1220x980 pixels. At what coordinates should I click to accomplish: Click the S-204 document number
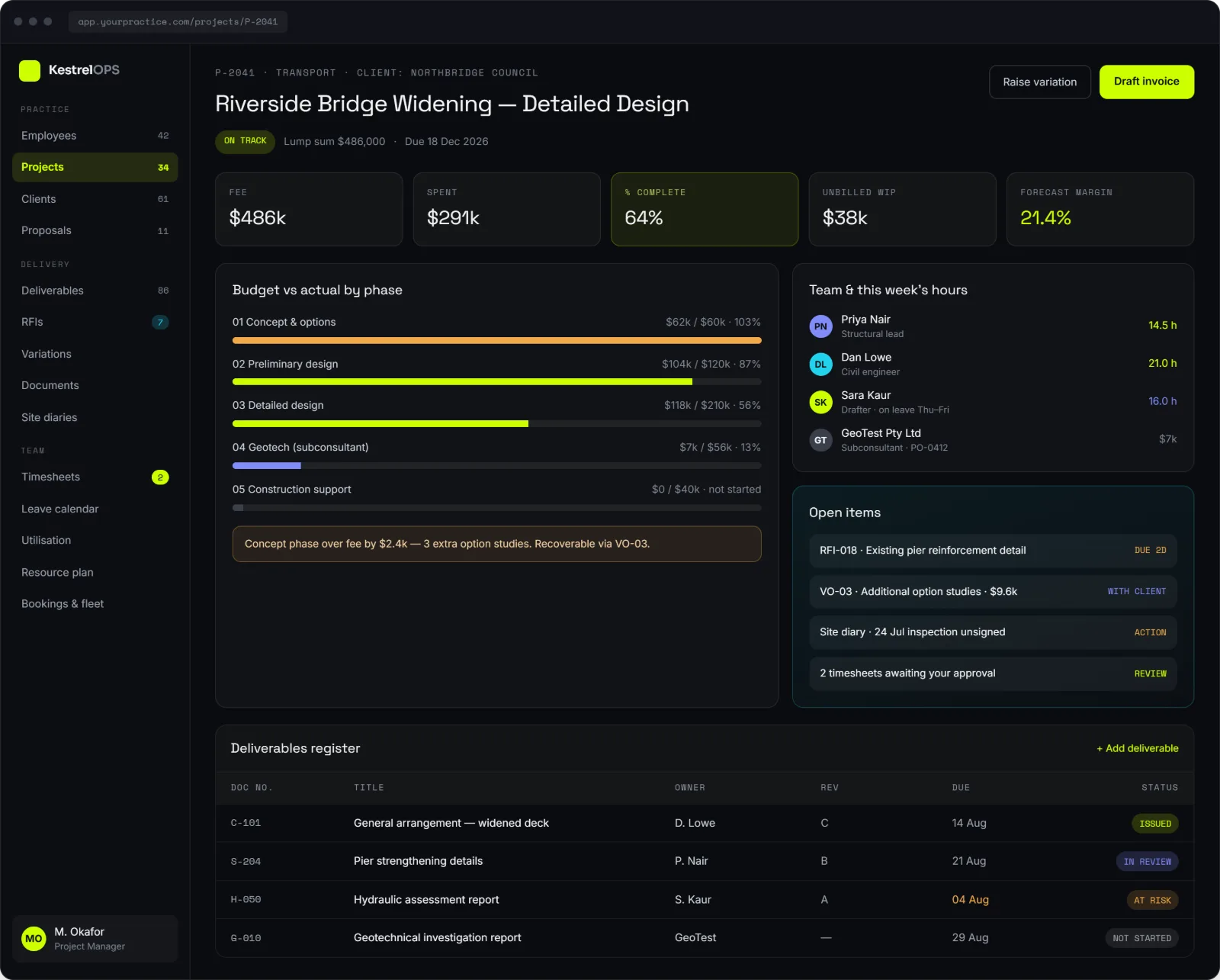point(246,862)
